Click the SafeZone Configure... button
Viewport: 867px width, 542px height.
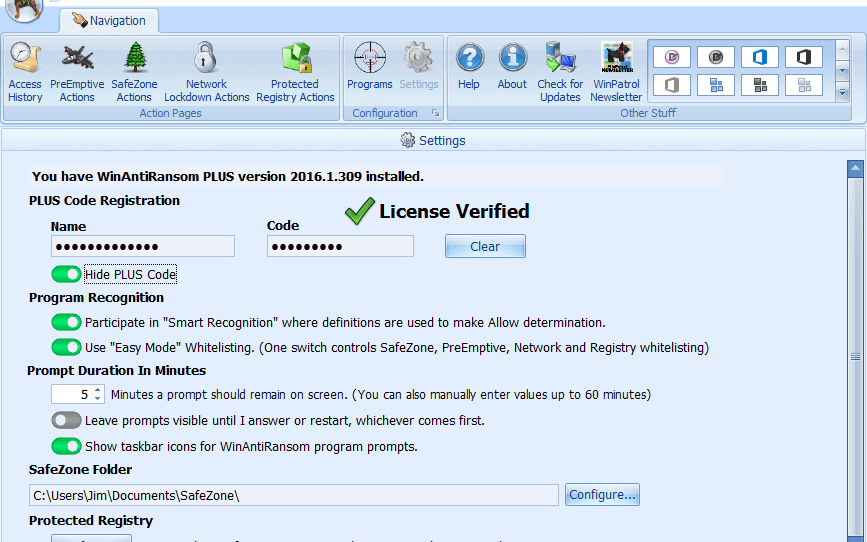pyautogui.click(x=602, y=494)
